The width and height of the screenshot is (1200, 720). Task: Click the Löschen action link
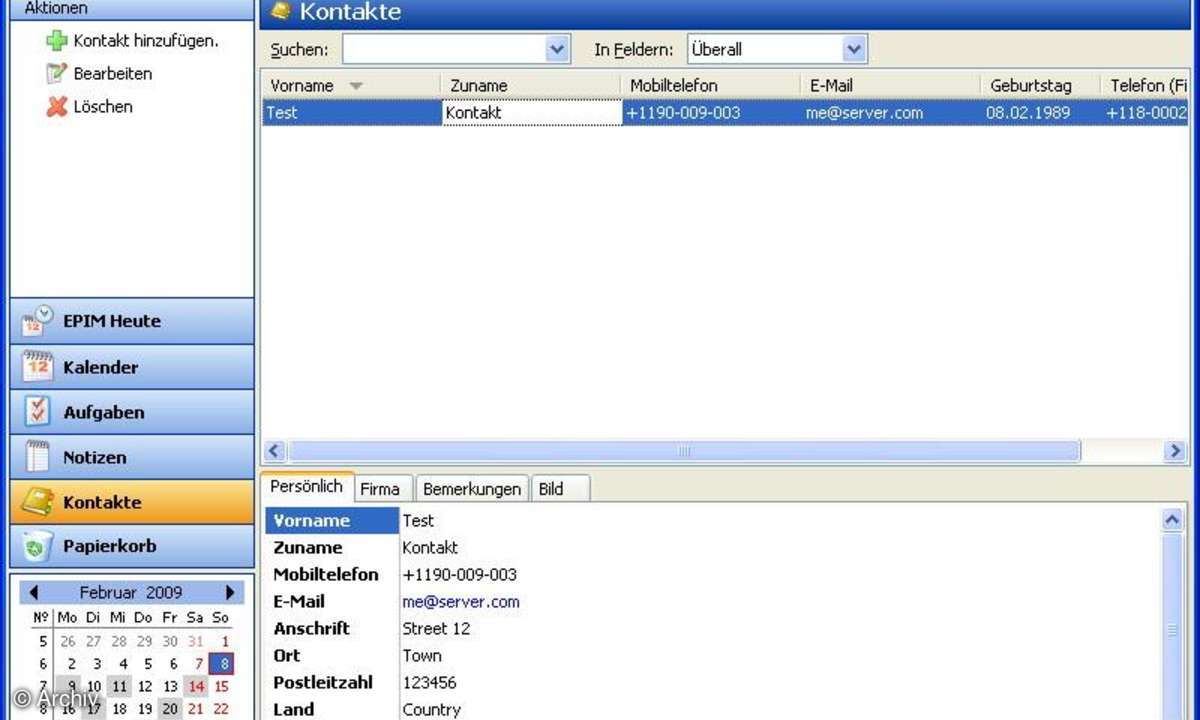pos(103,106)
